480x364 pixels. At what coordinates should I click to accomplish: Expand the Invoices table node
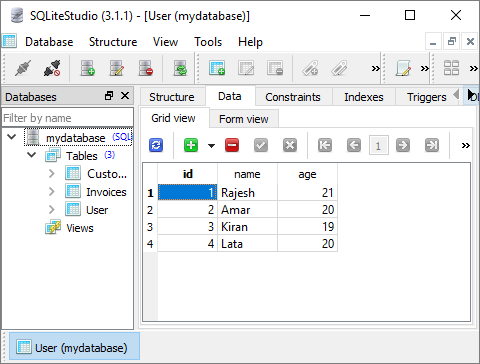tap(51, 191)
